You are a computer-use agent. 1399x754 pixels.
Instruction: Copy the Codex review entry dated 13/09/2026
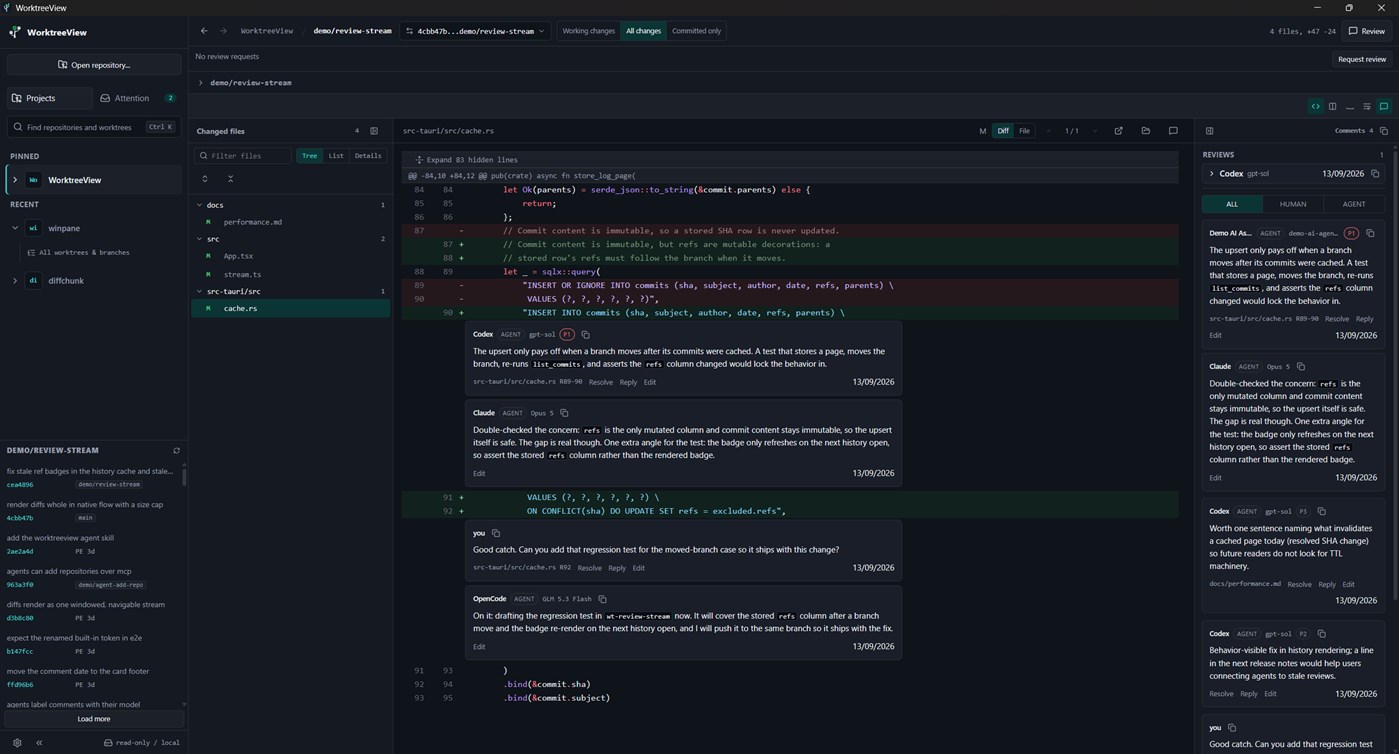1375,174
